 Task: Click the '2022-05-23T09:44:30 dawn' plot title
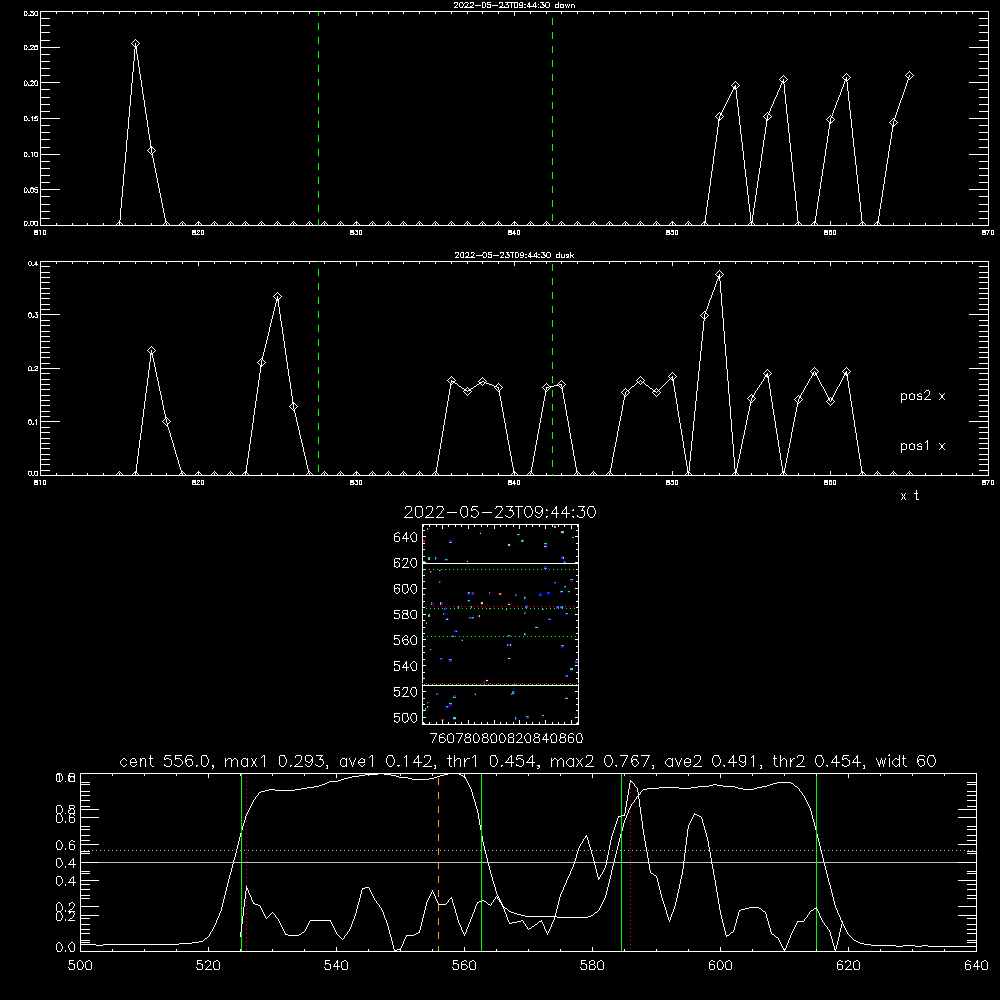tap(514, 5)
